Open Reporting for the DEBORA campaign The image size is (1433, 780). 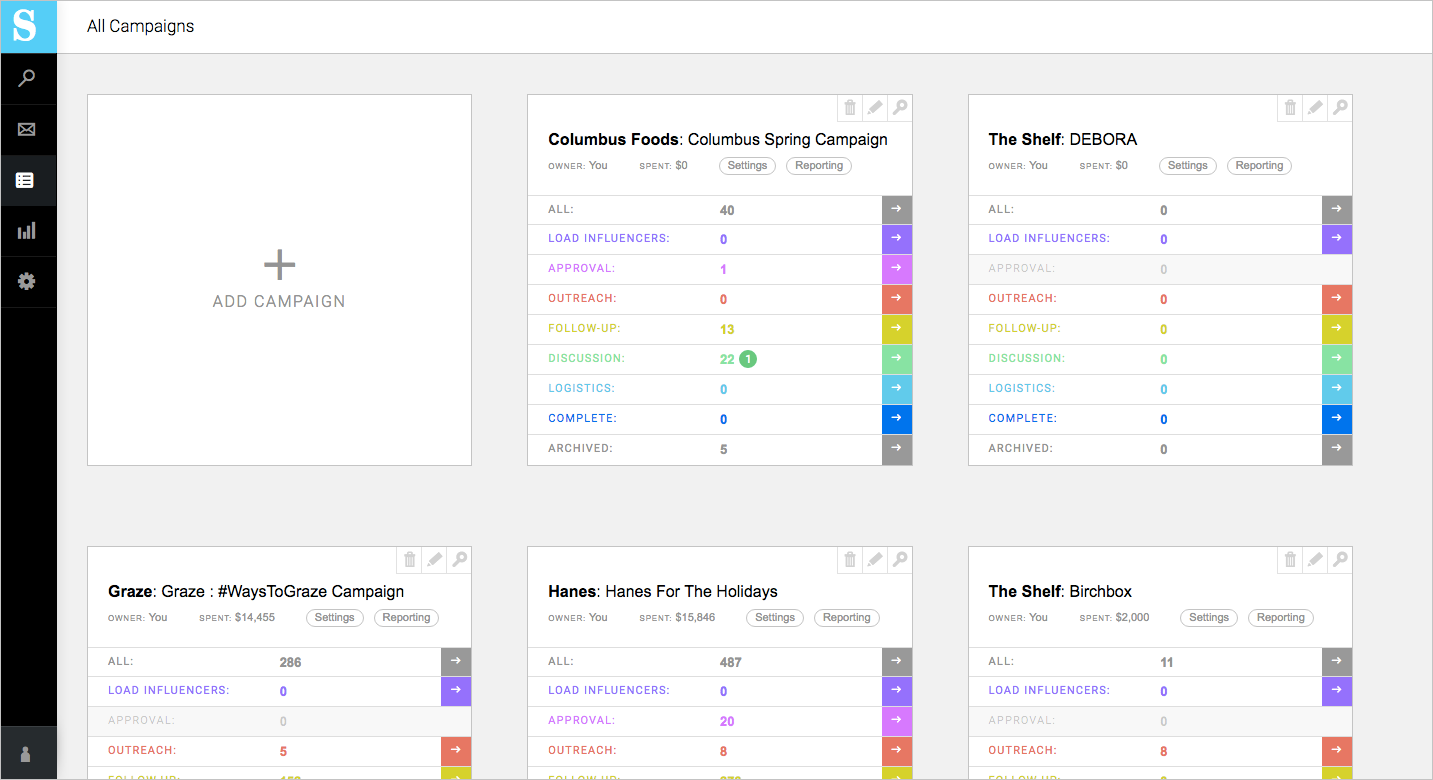(1259, 166)
